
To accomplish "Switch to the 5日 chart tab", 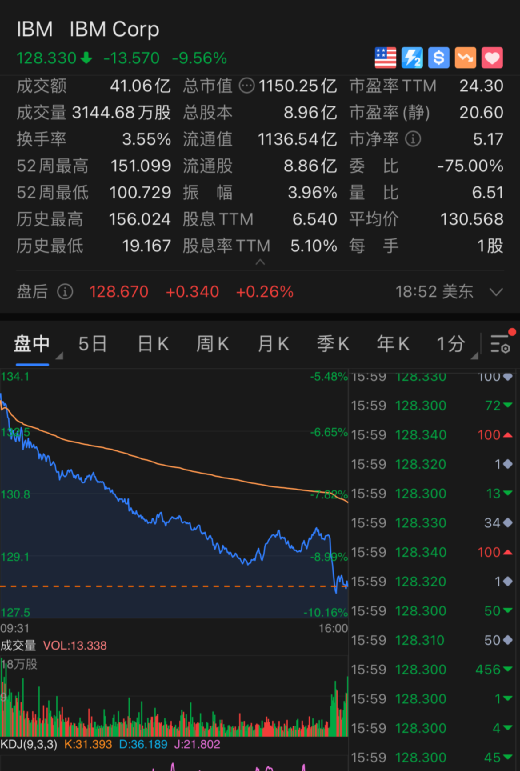I will (x=92, y=344).
